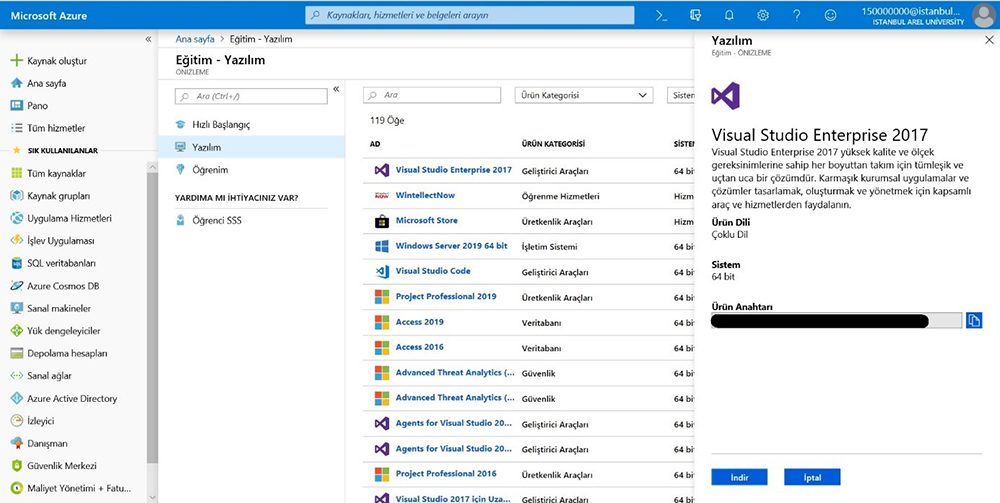Click the Danışman advisor icon
The width and height of the screenshot is (1000, 503).
click(x=17, y=443)
